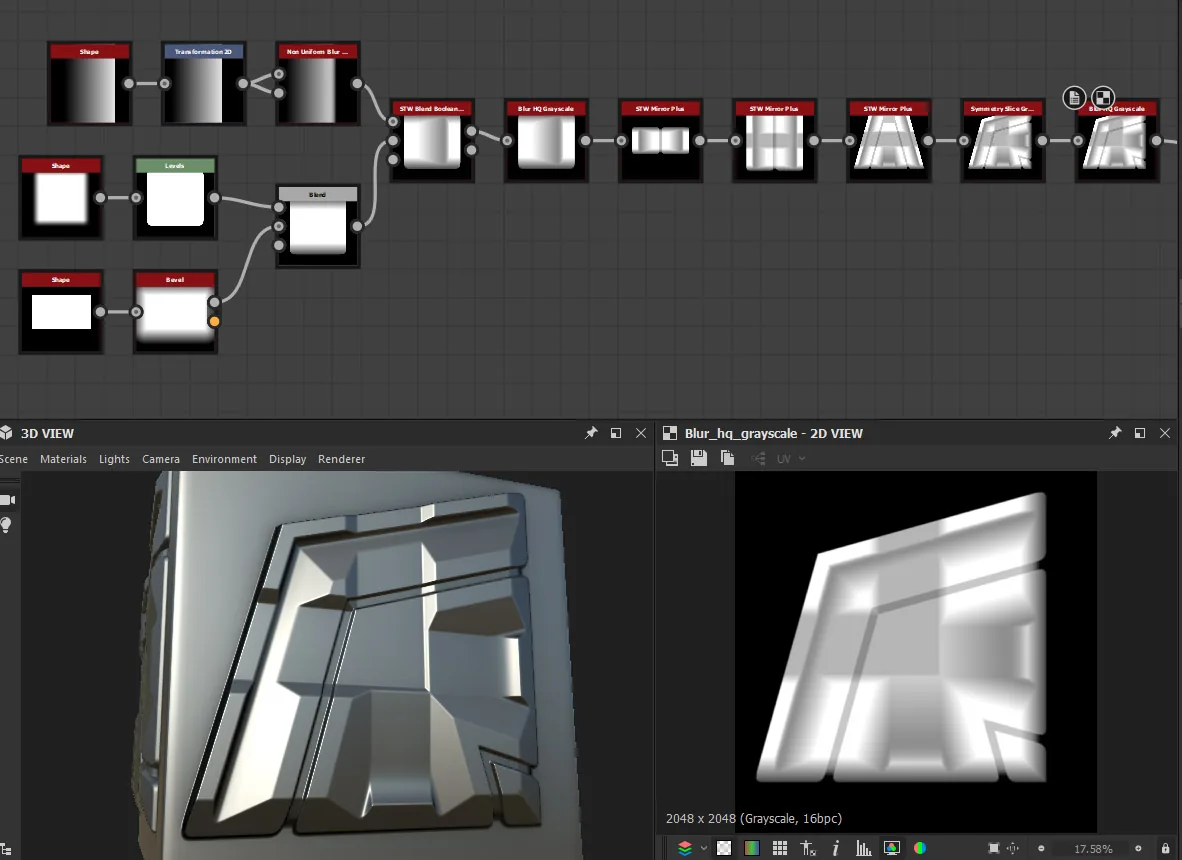Screen dimensions: 1182x860
Task: Open the Renderer menu
Action: click(x=341, y=459)
